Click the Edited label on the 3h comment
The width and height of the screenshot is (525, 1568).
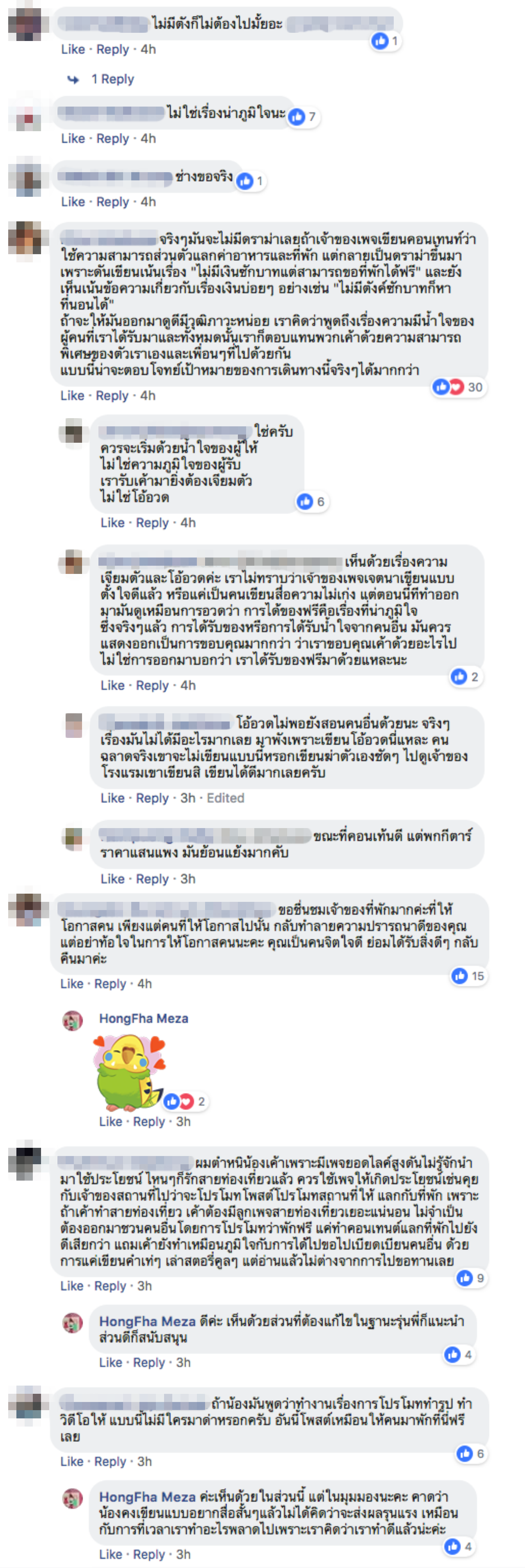225,798
